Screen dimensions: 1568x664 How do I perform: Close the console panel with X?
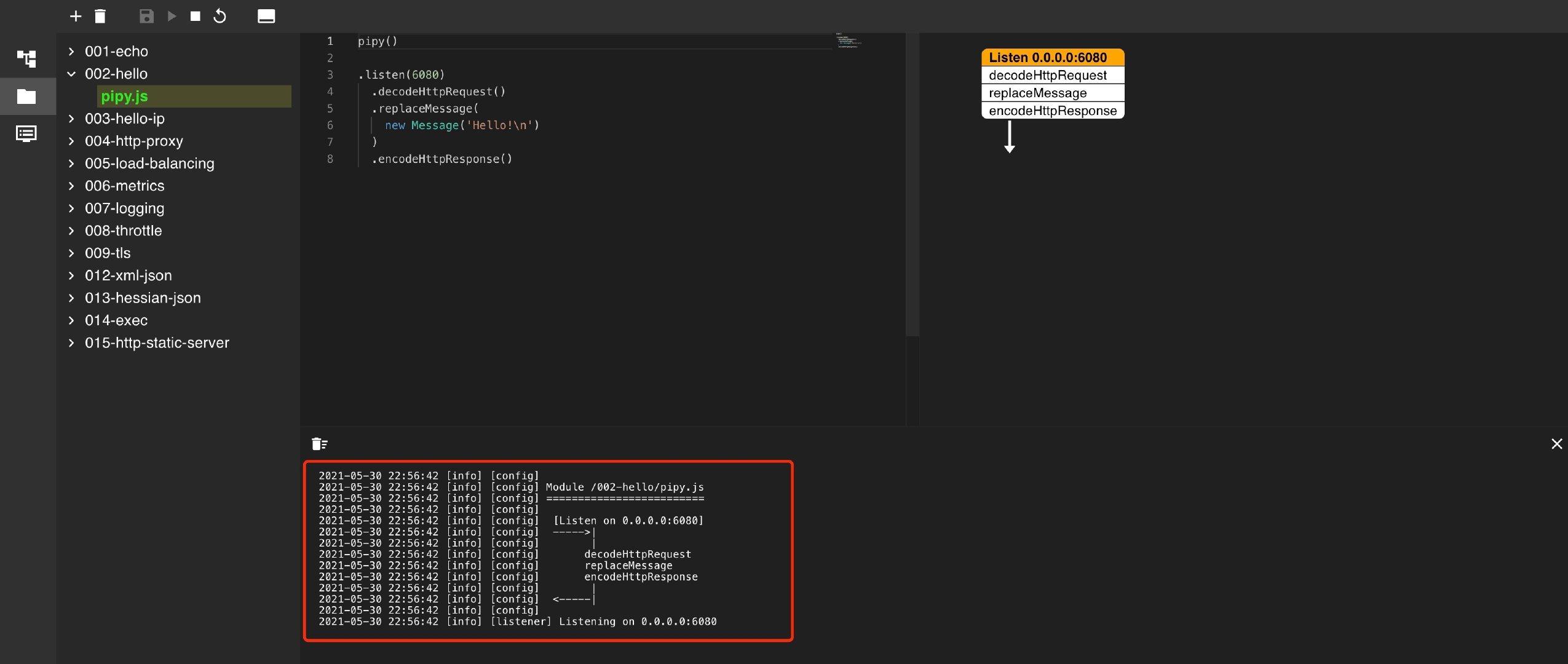(x=1556, y=444)
